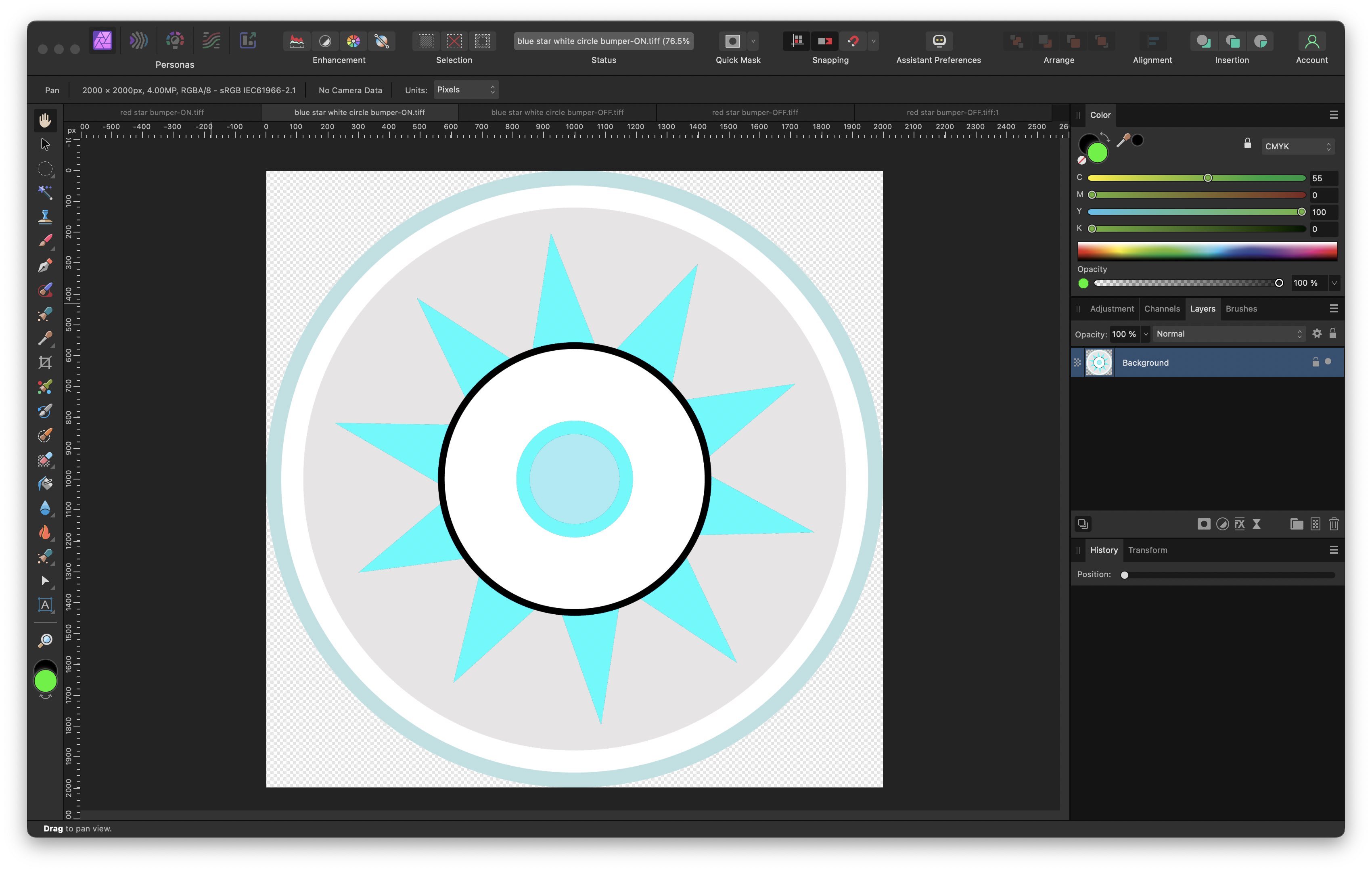1372x871 pixels.
Task: Toggle the color panel lock icon
Action: point(1247,143)
